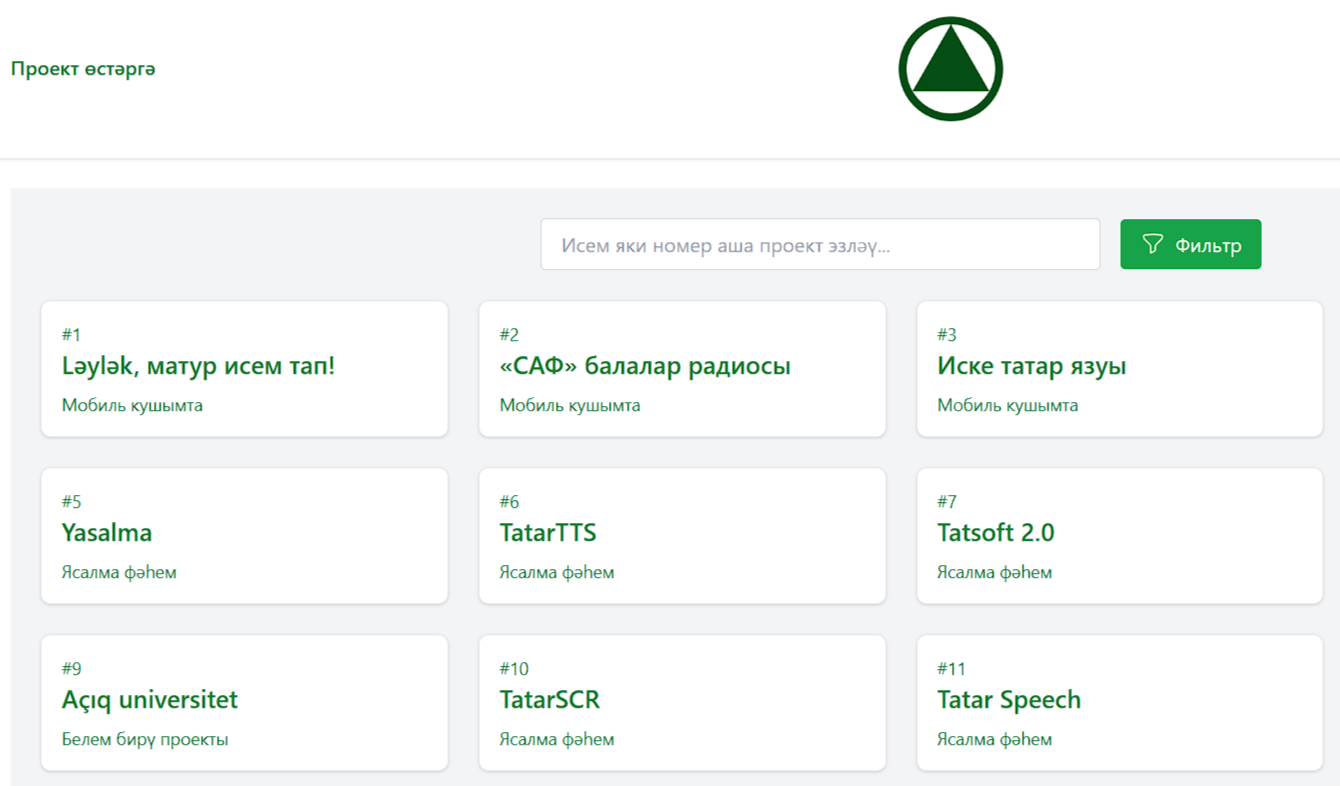Click the #10 number on the TatarSCR card
The width and height of the screenshot is (1340, 786).
(x=514, y=668)
